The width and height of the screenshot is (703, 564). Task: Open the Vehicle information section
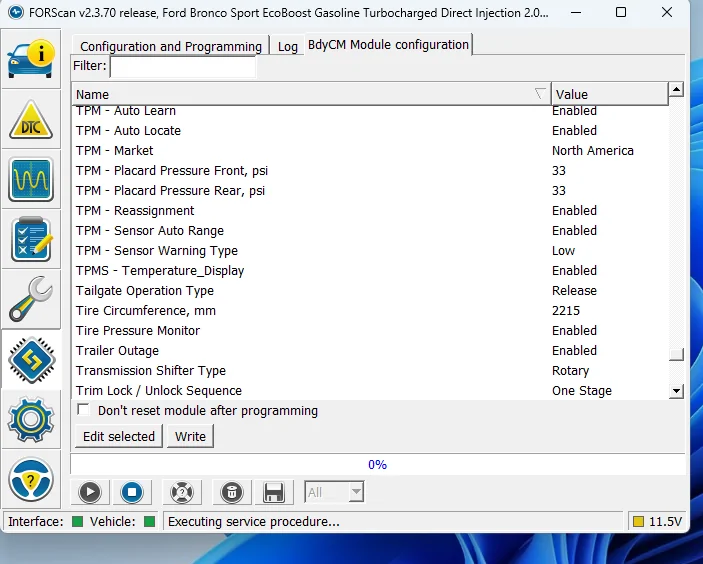point(31,59)
